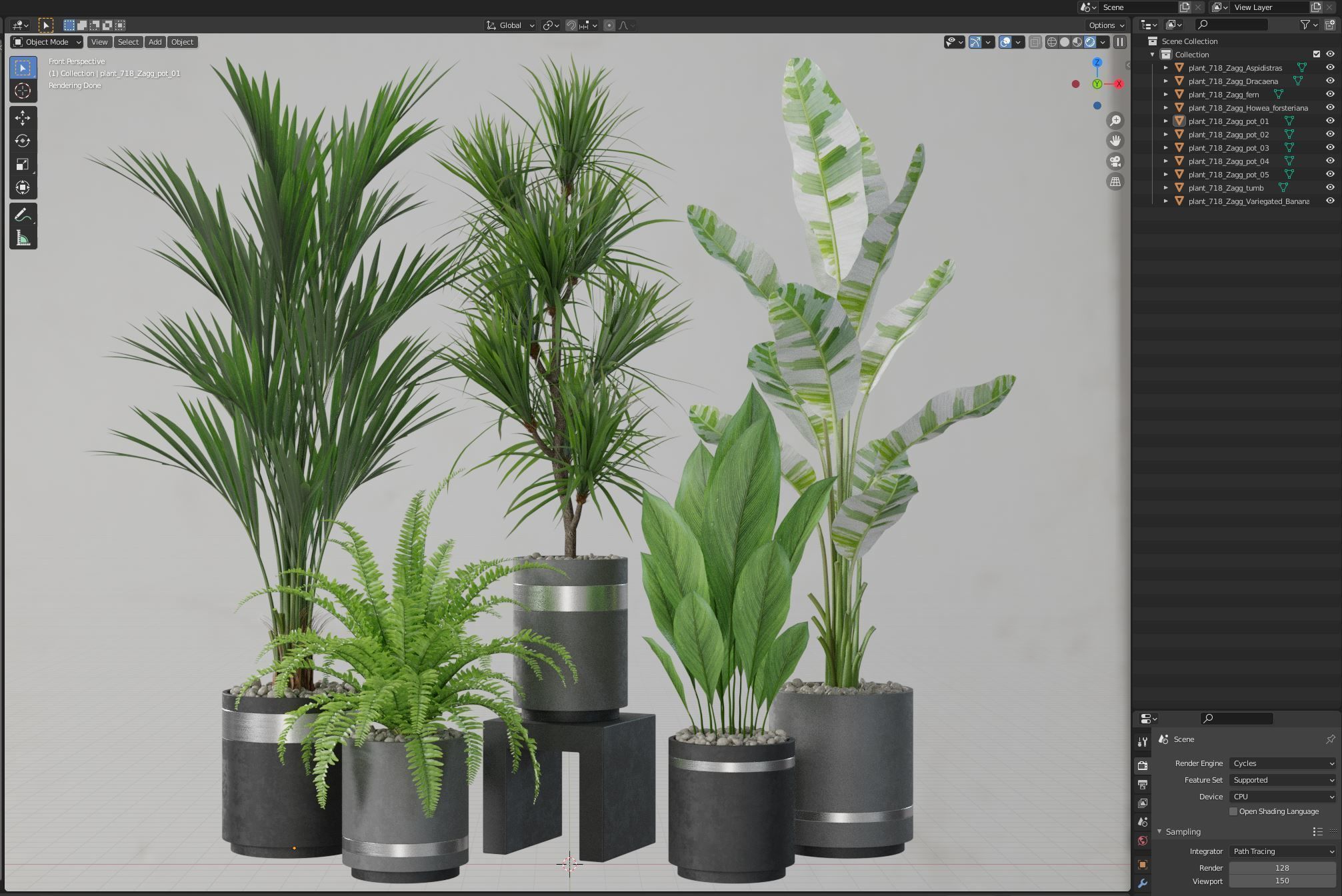Open the Options popover
Viewport: 1342px width, 896px height.
tap(1106, 25)
